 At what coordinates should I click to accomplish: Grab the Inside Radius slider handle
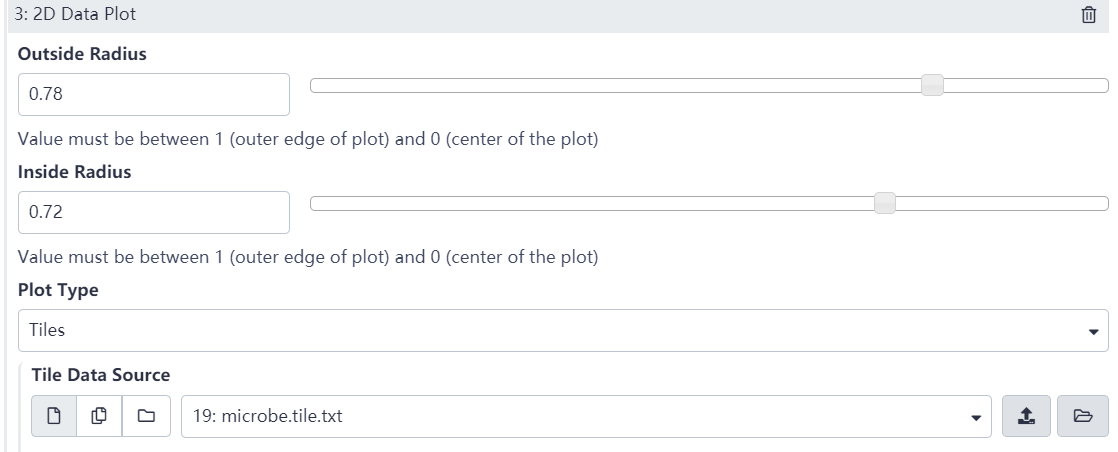pyautogui.click(x=884, y=204)
